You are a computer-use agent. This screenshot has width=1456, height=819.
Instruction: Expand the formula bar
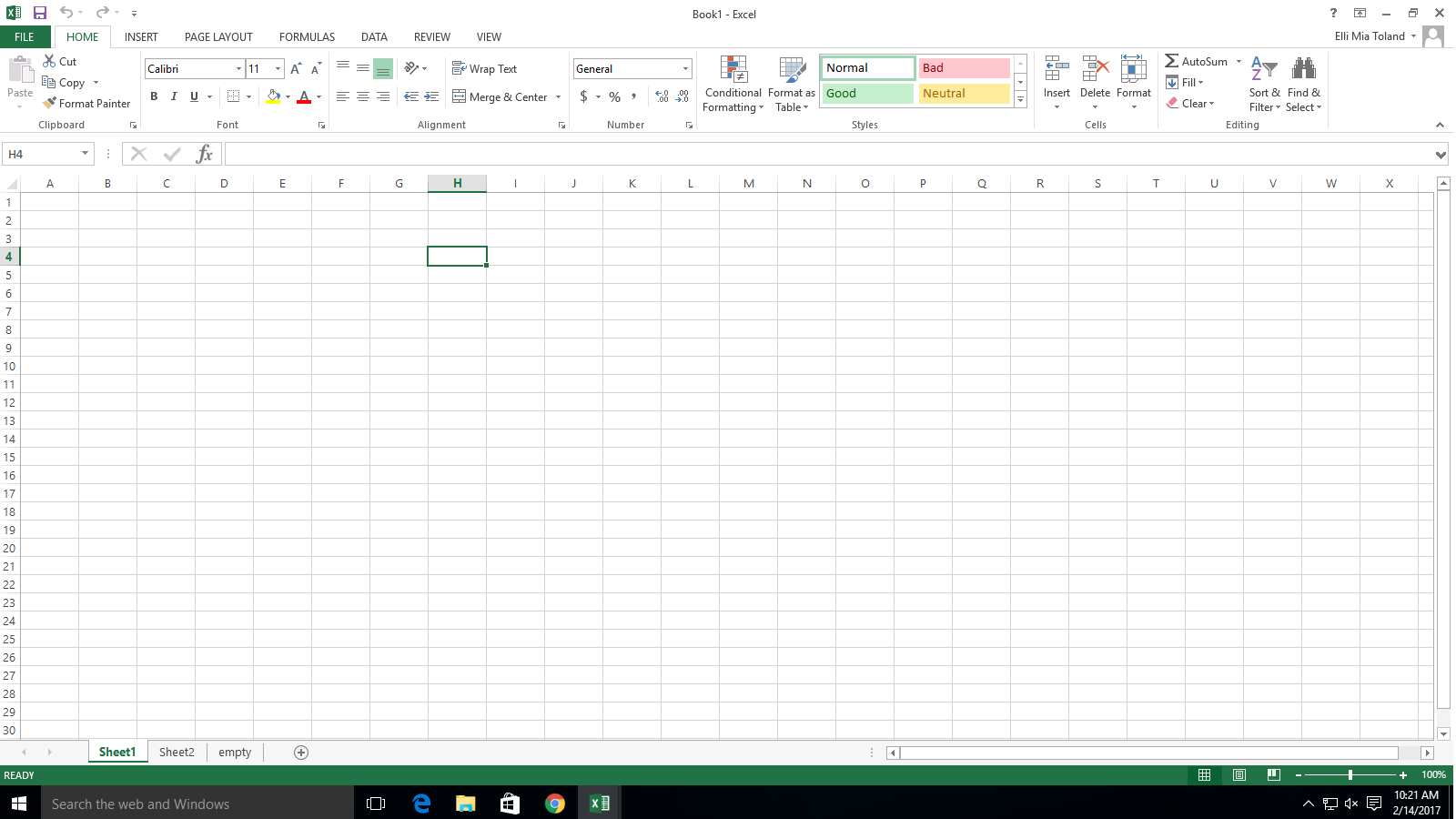1441,155
